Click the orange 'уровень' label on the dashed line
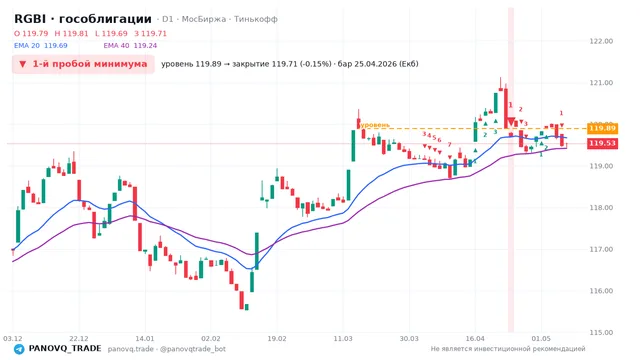Screen dimensions: 640x360 point(376,125)
